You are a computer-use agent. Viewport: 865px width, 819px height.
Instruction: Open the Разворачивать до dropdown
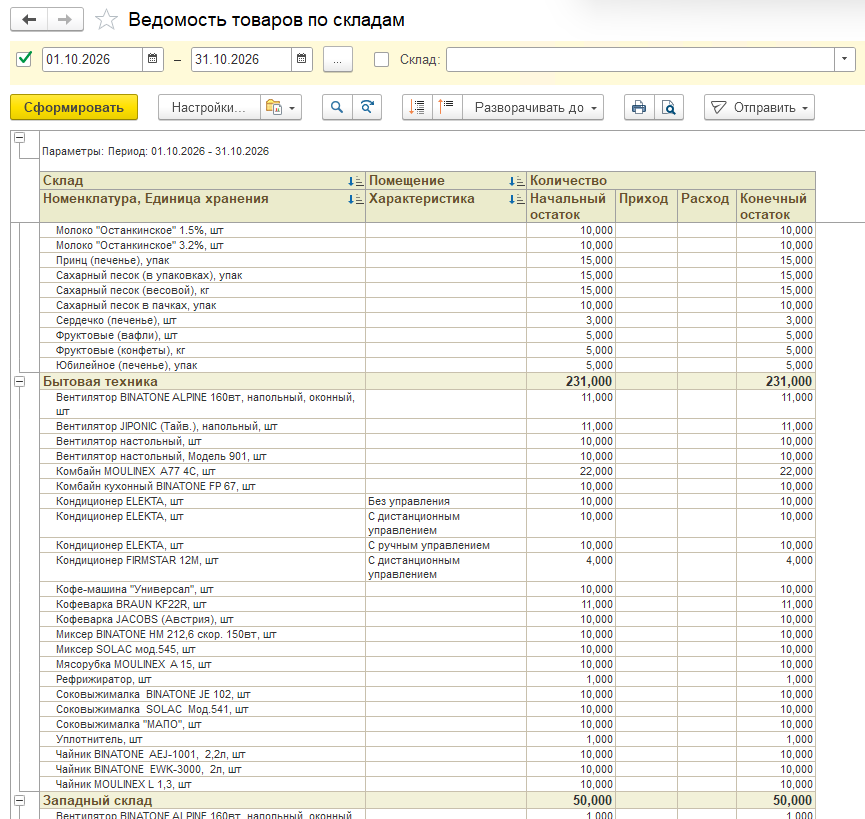[533, 107]
